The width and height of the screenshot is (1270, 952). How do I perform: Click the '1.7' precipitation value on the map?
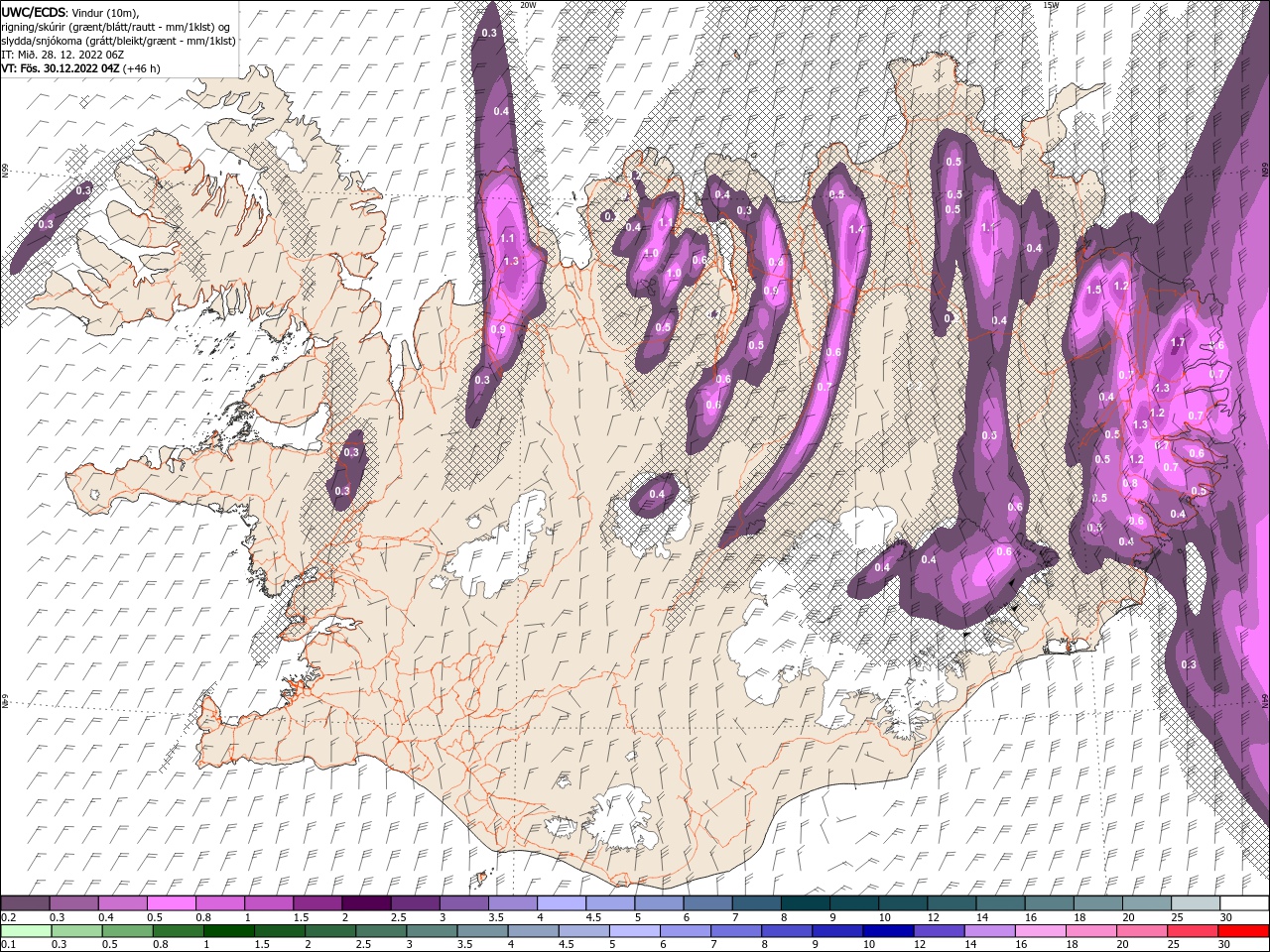tap(1178, 342)
